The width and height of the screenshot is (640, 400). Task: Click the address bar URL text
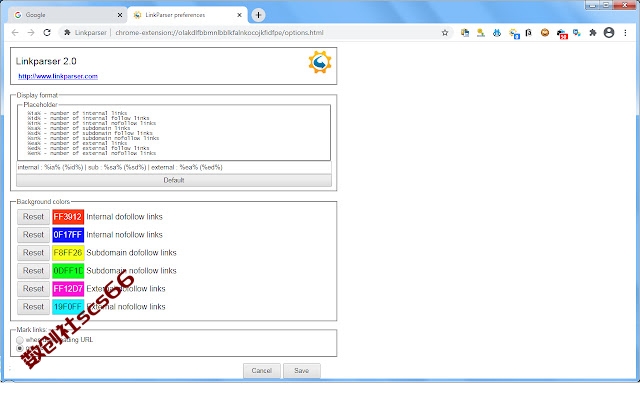(219, 33)
